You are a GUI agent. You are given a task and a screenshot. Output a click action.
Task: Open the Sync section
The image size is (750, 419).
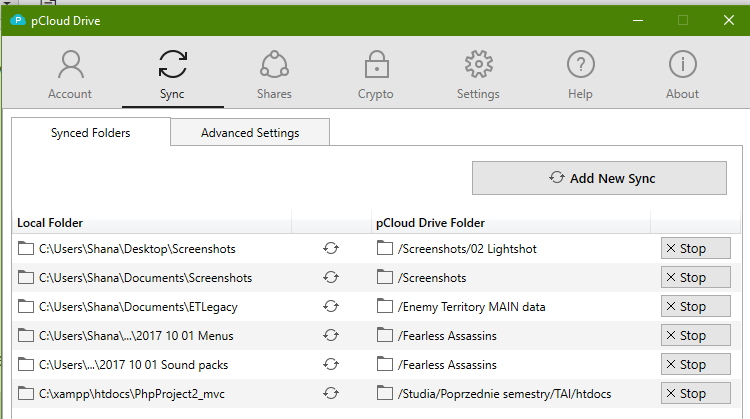pos(172,74)
